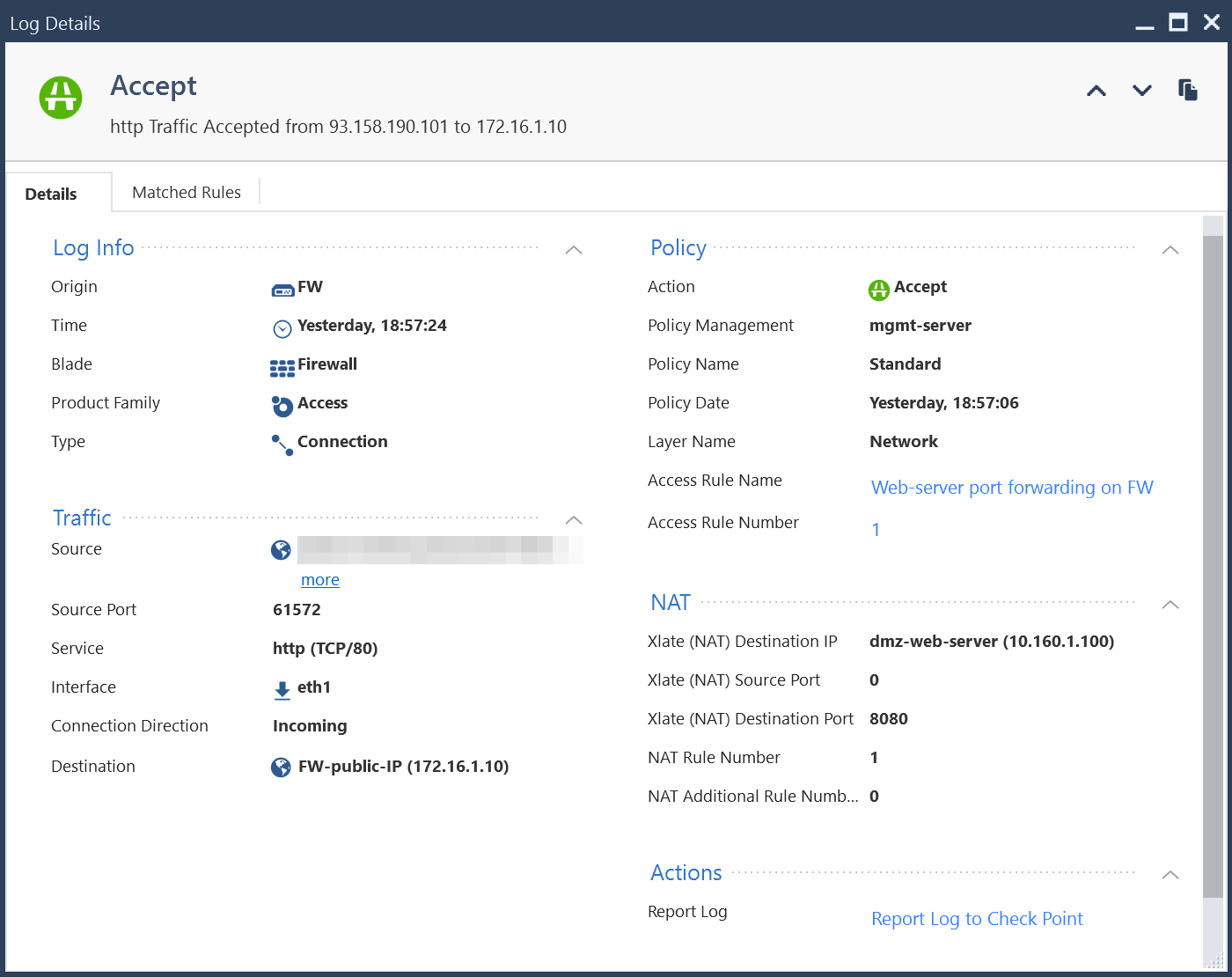
Task: Click the Firewall blade brick icon
Action: (282, 368)
